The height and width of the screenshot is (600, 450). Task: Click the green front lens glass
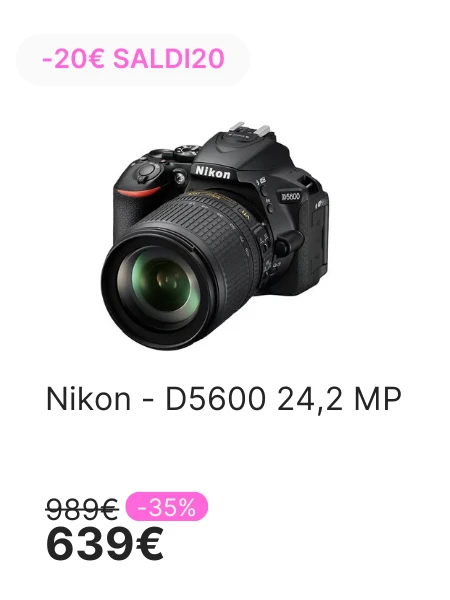161,278
